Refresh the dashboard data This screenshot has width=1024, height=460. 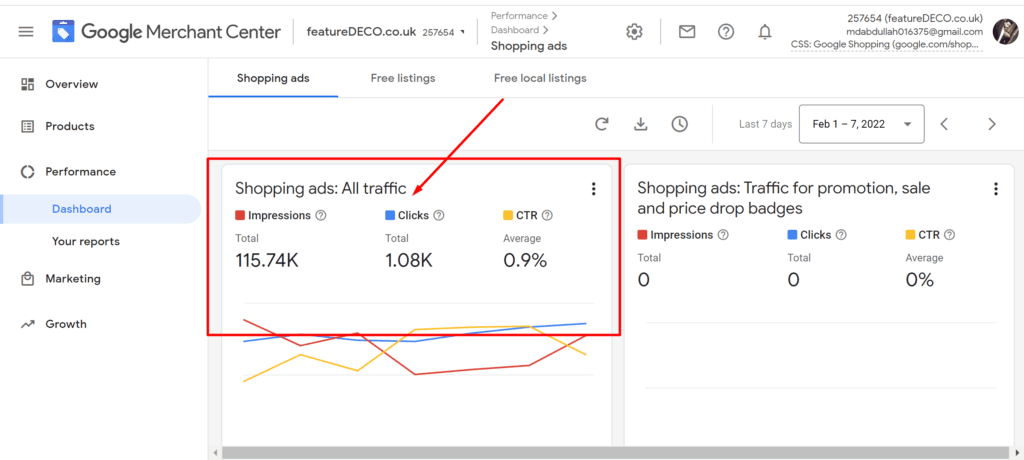(x=601, y=124)
